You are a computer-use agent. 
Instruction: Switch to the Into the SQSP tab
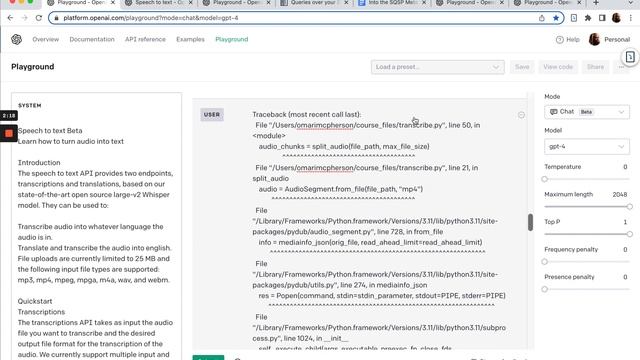[x=391, y=3]
